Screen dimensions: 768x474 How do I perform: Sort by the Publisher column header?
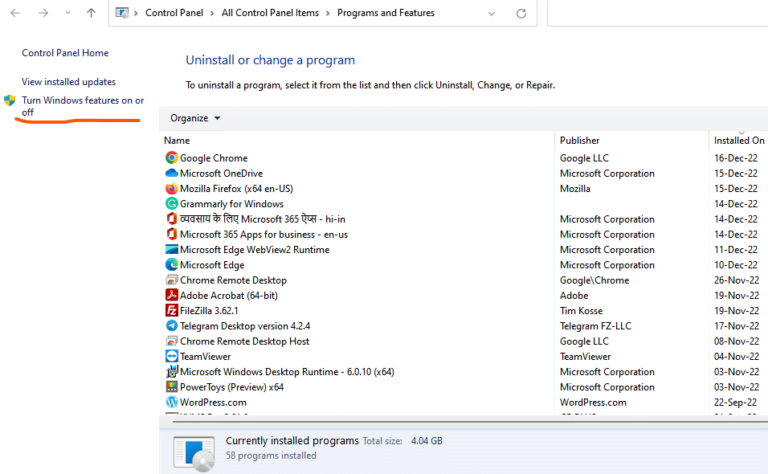pos(579,141)
